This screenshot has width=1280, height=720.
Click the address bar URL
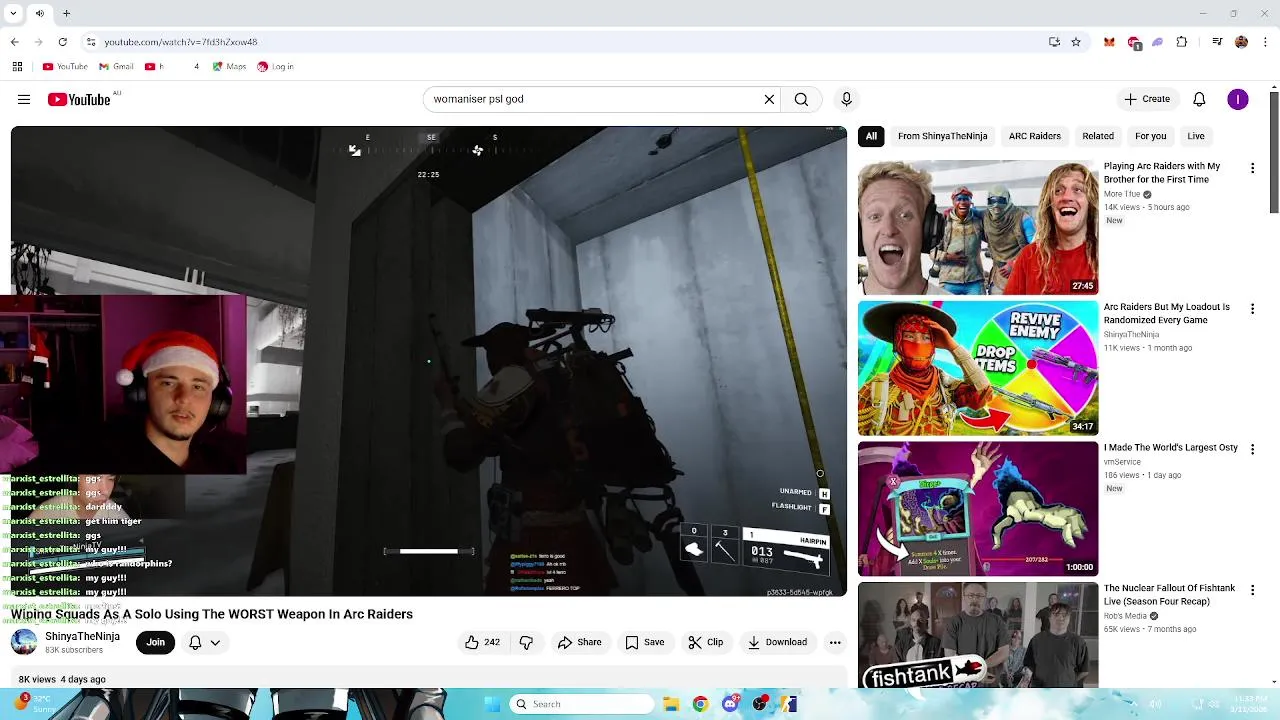pyautogui.click(x=181, y=42)
